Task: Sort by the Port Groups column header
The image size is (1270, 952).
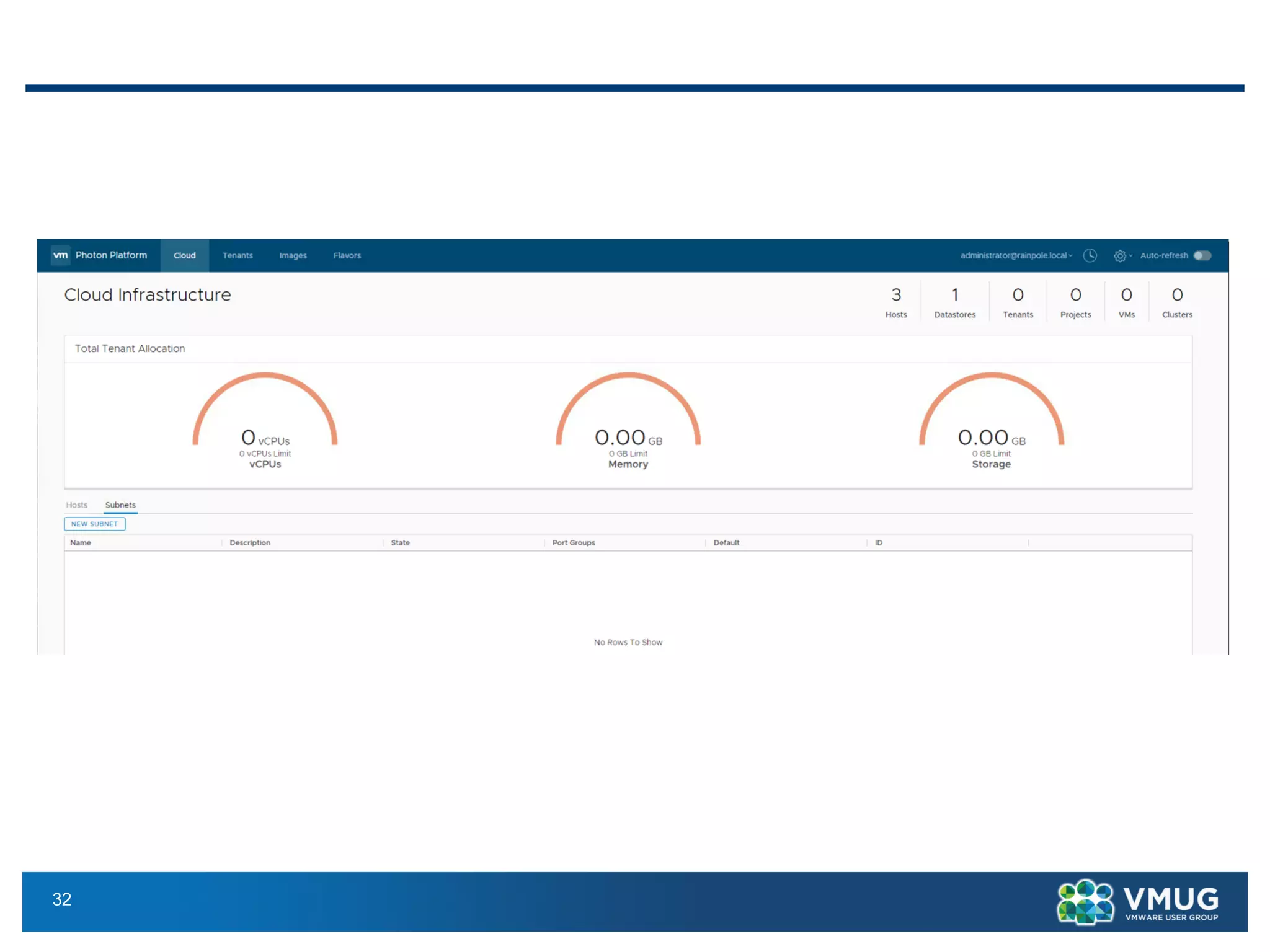Action: [x=573, y=542]
